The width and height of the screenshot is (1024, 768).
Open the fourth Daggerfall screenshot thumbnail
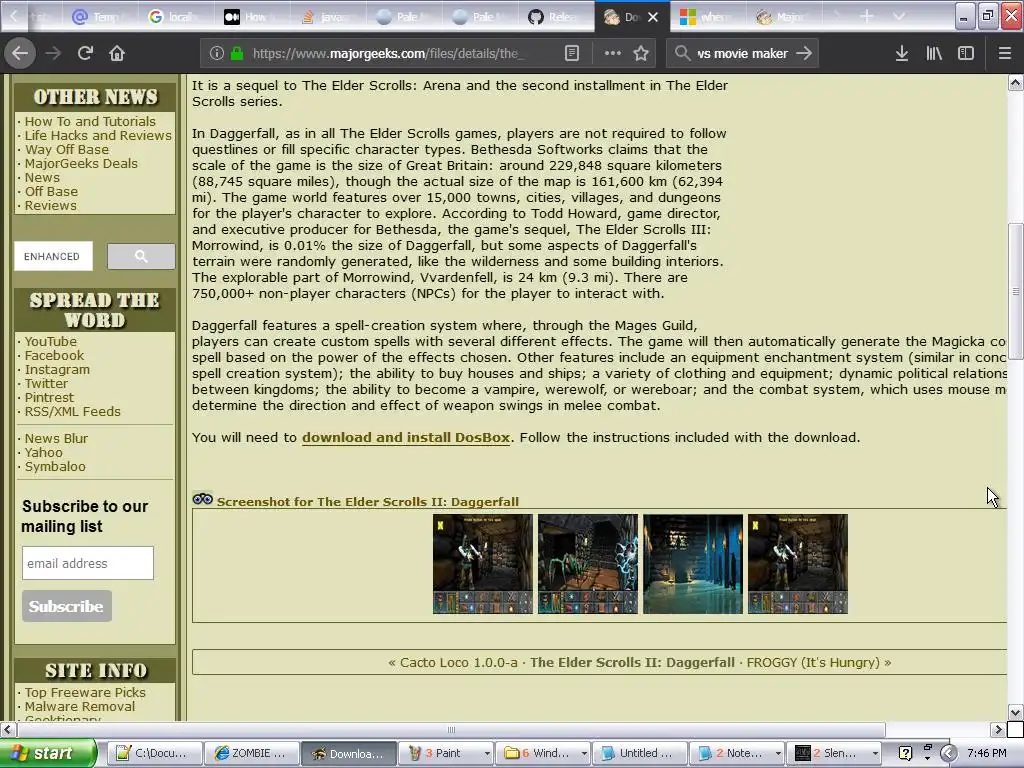click(798, 564)
